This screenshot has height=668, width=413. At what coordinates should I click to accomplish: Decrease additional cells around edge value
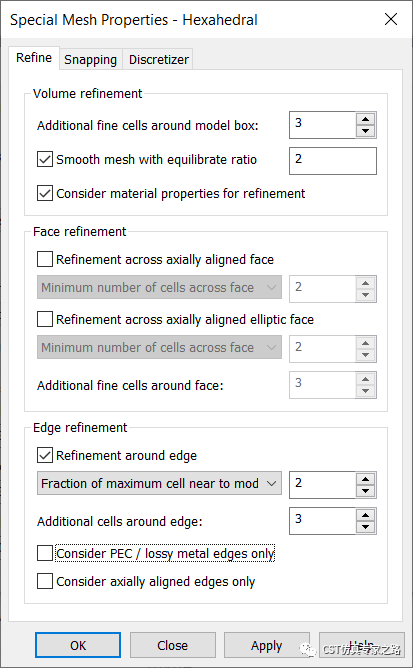(x=365, y=527)
